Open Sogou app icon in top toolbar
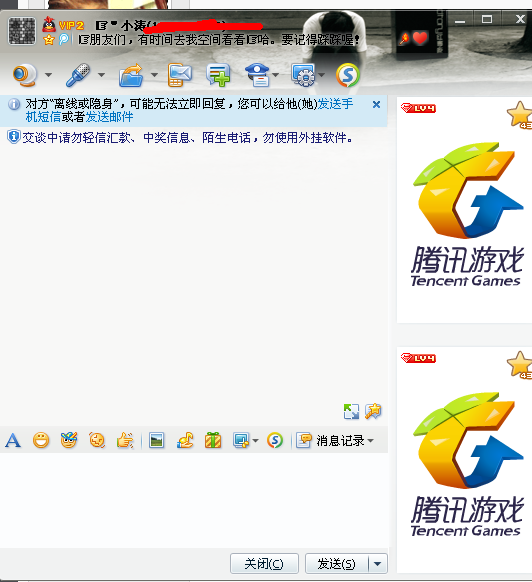Viewport: 532px width, 582px height. click(x=348, y=75)
